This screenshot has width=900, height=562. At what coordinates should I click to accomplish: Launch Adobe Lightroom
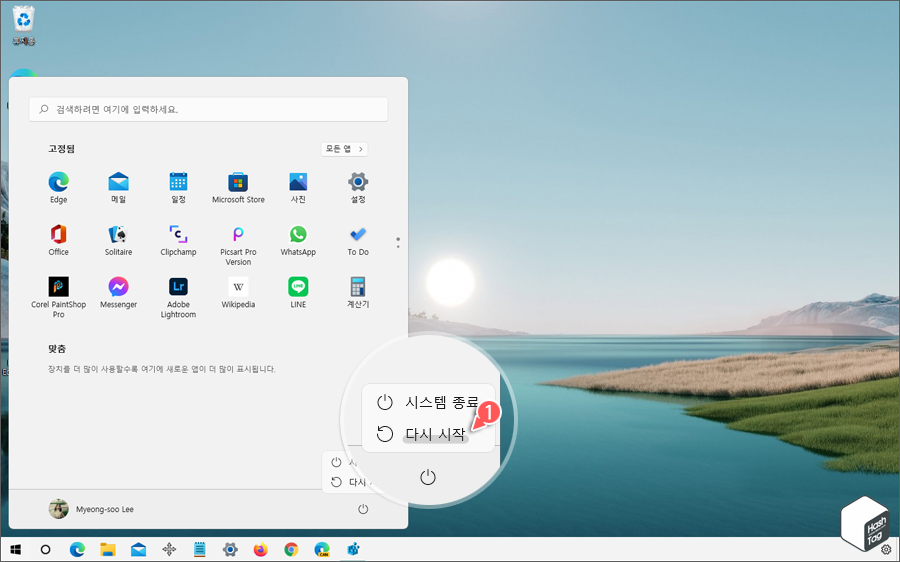[179, 297]
